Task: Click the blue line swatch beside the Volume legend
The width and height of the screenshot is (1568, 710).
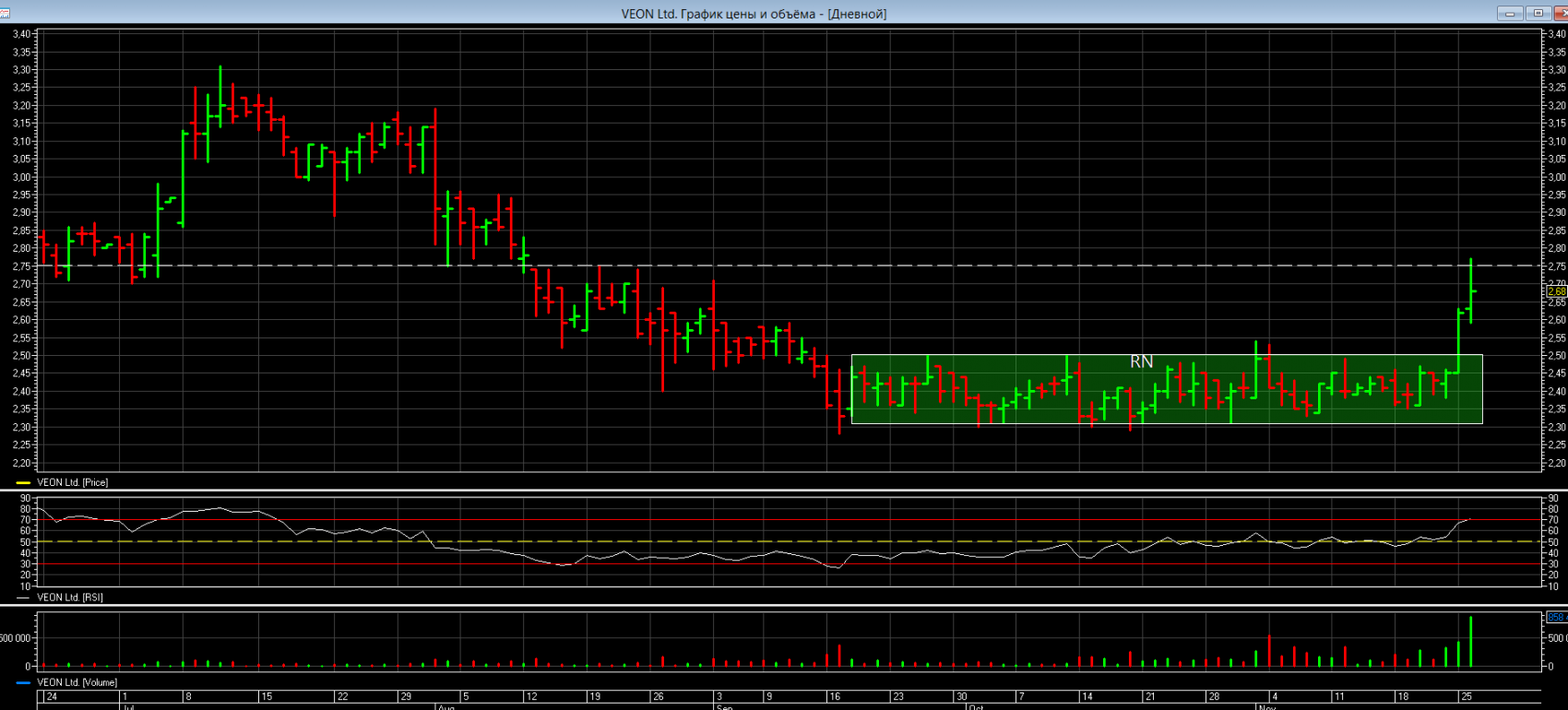Action: (23, 682)
